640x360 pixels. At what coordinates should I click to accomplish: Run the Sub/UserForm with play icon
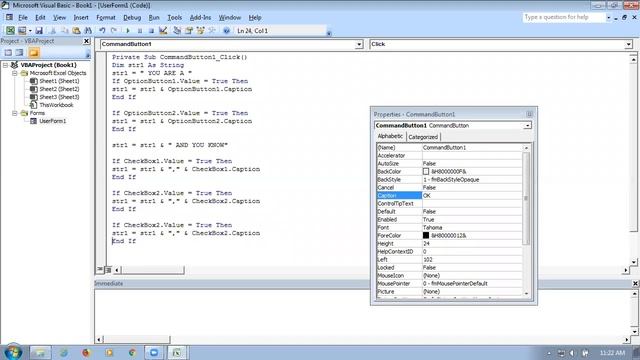coord(128,31)
